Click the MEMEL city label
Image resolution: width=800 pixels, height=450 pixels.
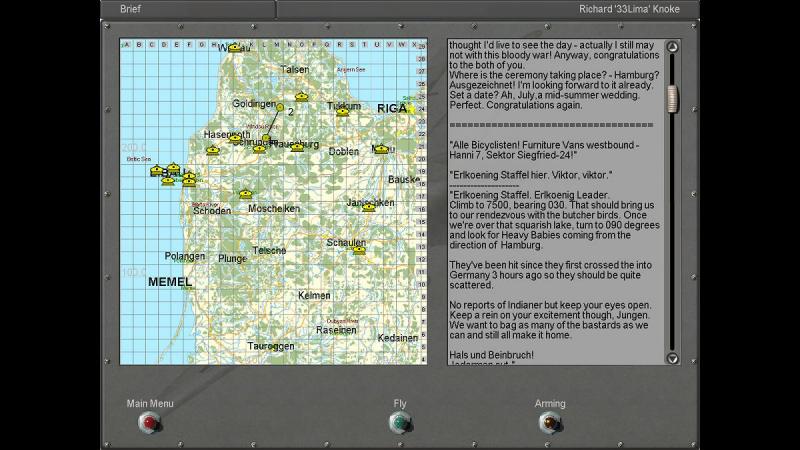[x=170, y=282]
